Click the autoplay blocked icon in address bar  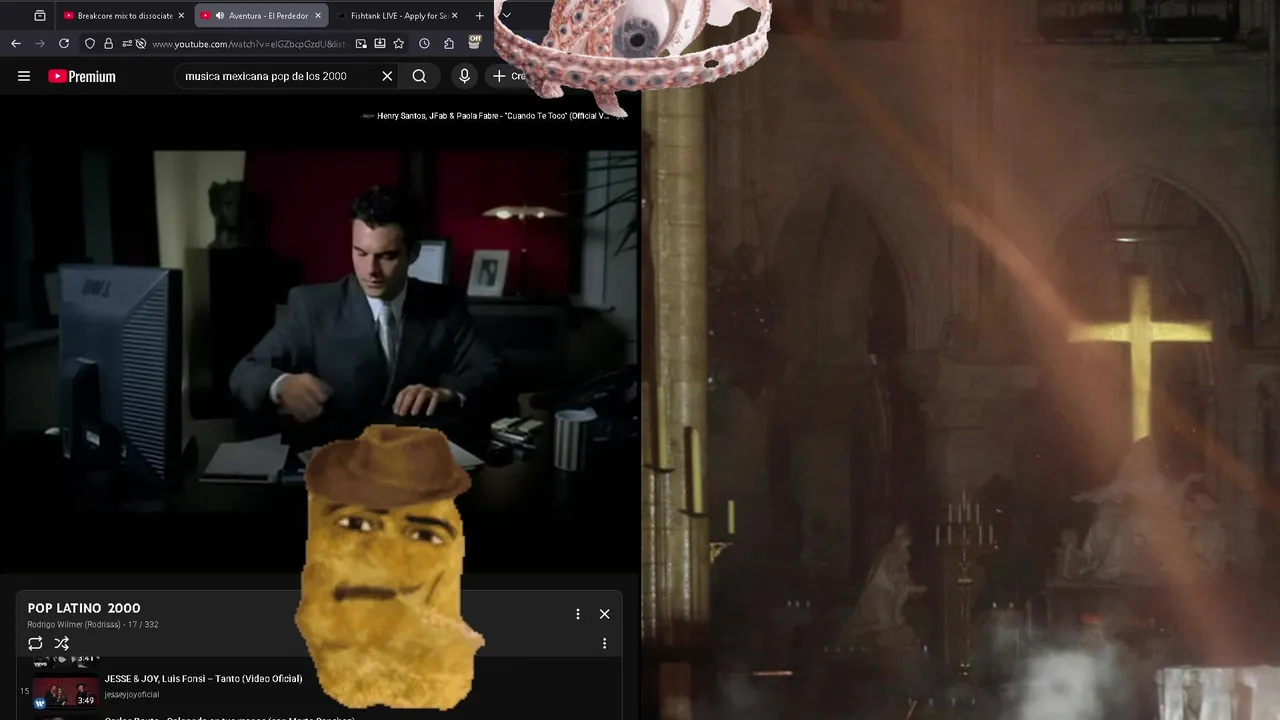141,44
